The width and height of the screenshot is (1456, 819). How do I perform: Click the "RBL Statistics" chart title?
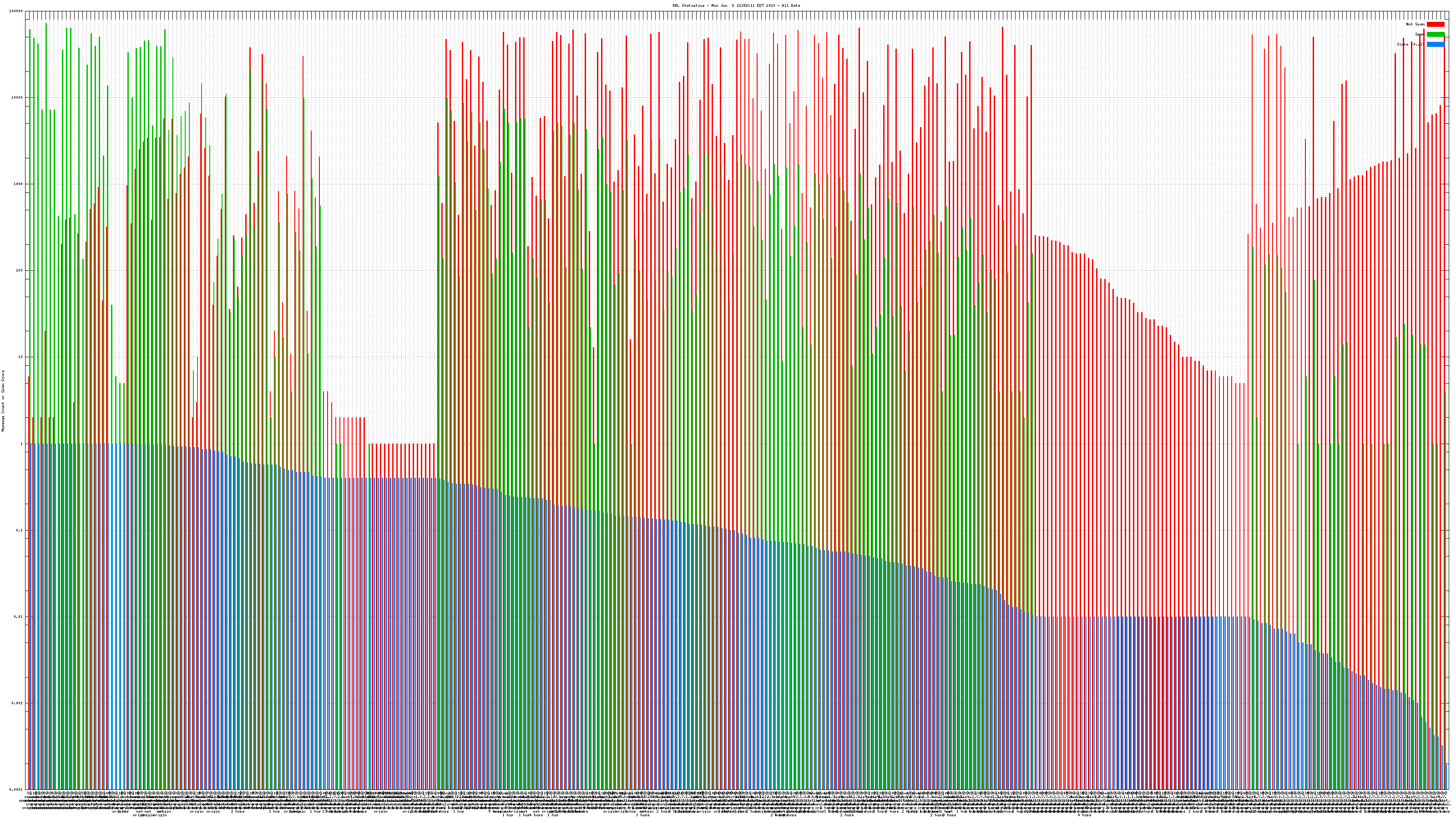[x=736, y=5]
